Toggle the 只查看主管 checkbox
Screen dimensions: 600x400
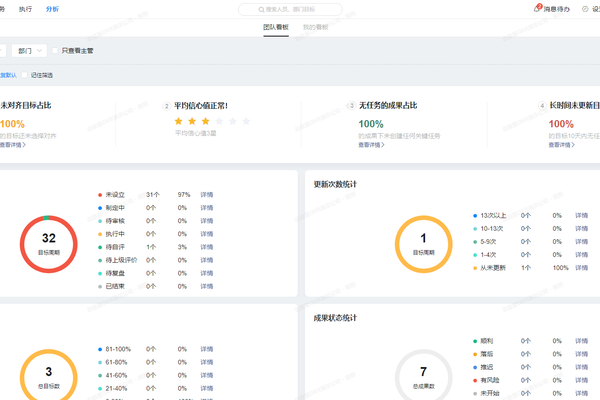pyautogui.click(x=55, y=51)
